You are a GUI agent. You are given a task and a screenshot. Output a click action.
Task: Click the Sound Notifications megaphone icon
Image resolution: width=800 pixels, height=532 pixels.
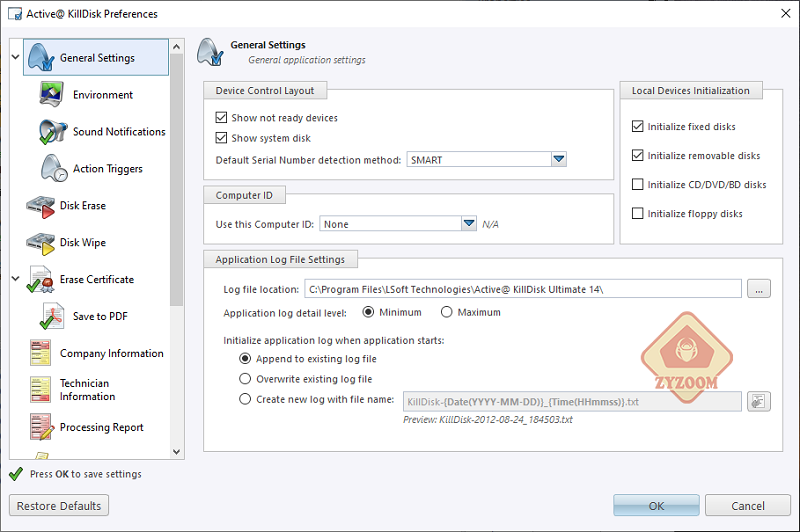53,131
